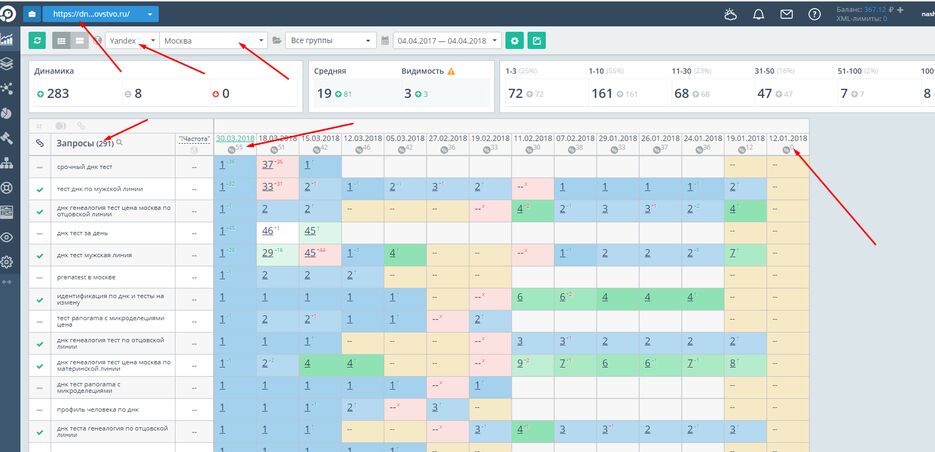This screenshot has width=935, height=452.
Task: Open the mail messages icon
Action: coord(787,15)
